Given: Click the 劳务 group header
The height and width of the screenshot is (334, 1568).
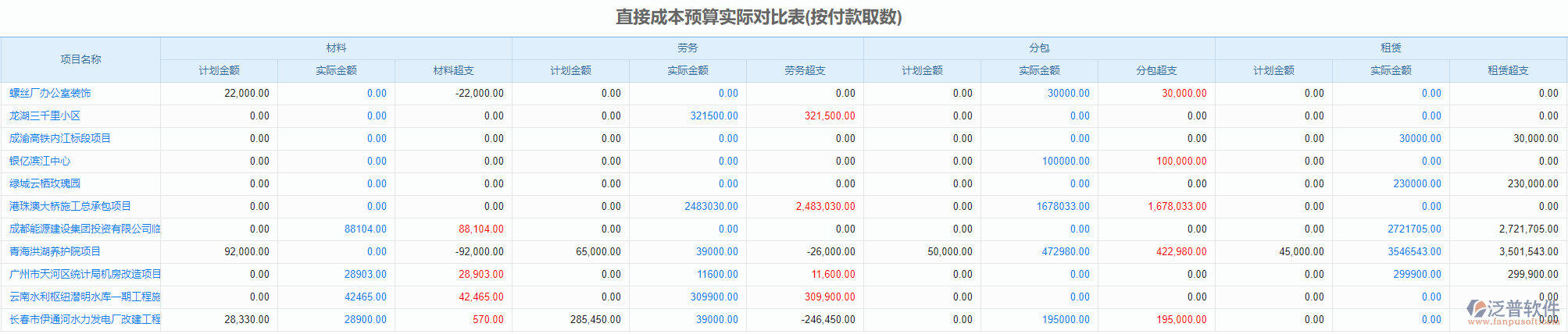Looking at the screenshot, I should point(688,48).
